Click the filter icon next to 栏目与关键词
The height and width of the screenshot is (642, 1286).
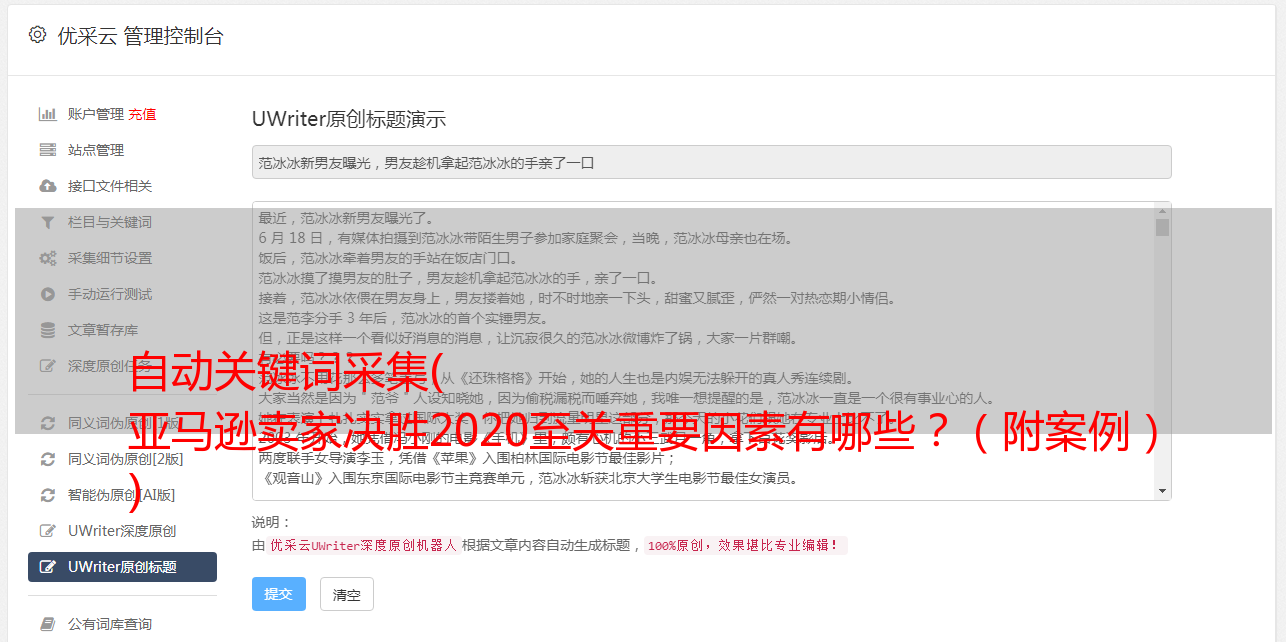(x=47, y=222)
